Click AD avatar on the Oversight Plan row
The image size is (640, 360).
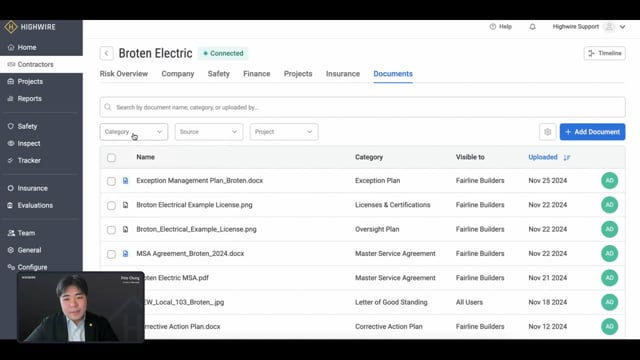[x=609, y=229]
